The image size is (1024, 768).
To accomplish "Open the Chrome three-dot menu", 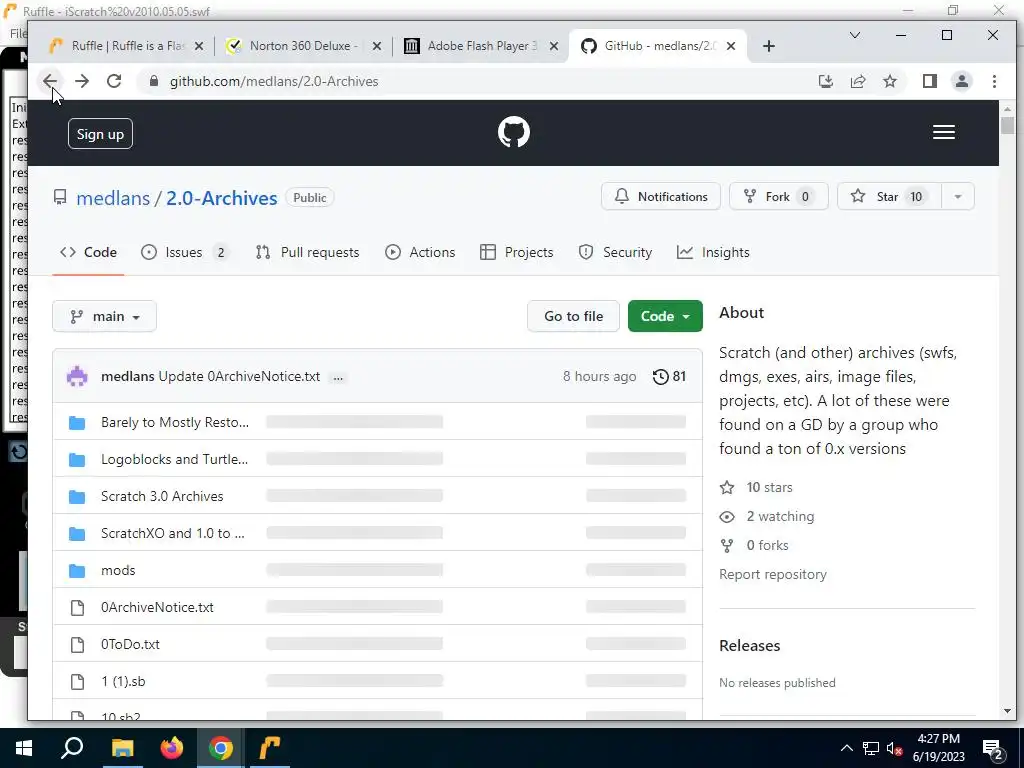I will [x=994, y=81].
